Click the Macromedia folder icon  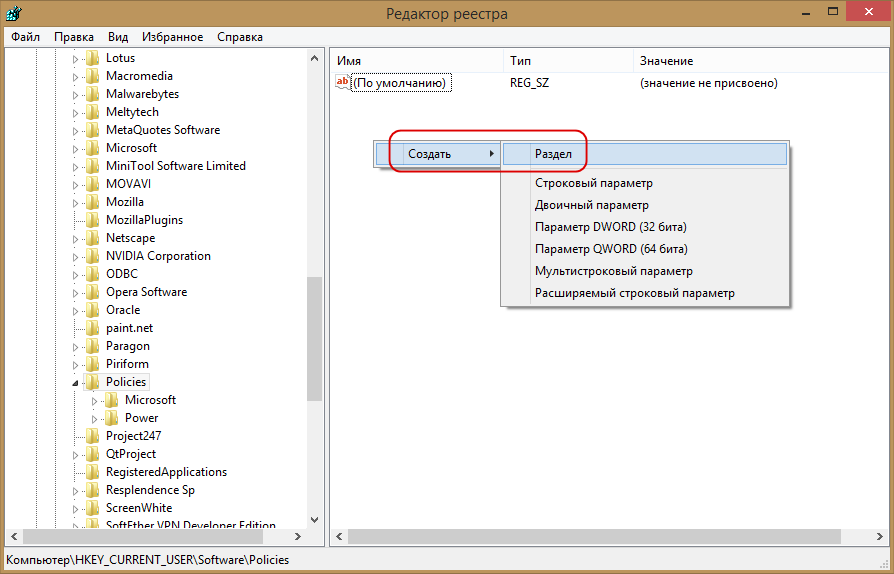pyautogui.click(x=92, y=76)
